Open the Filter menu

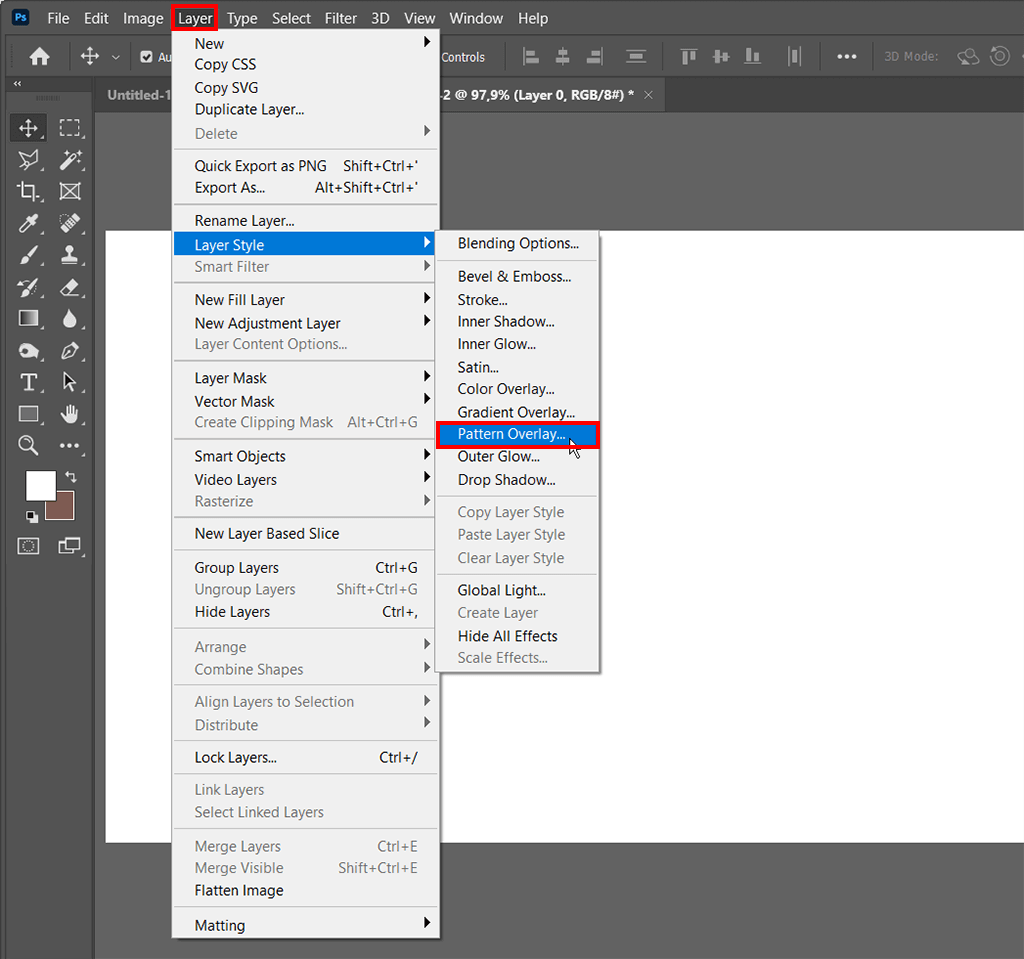[x=341, y=18]
